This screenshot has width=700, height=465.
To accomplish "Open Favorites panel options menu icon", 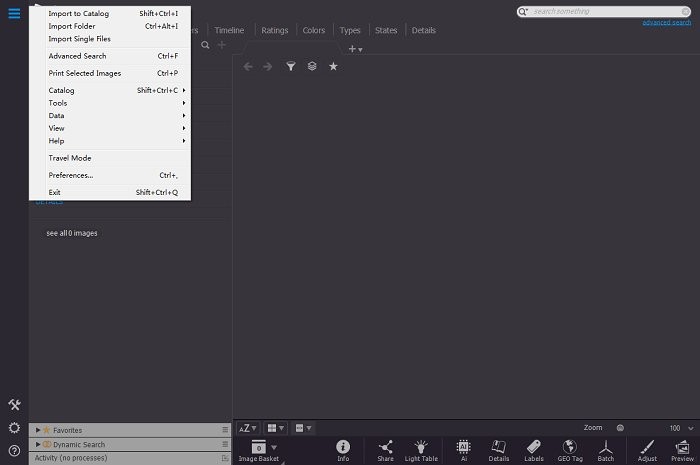I will click(225, 430).
